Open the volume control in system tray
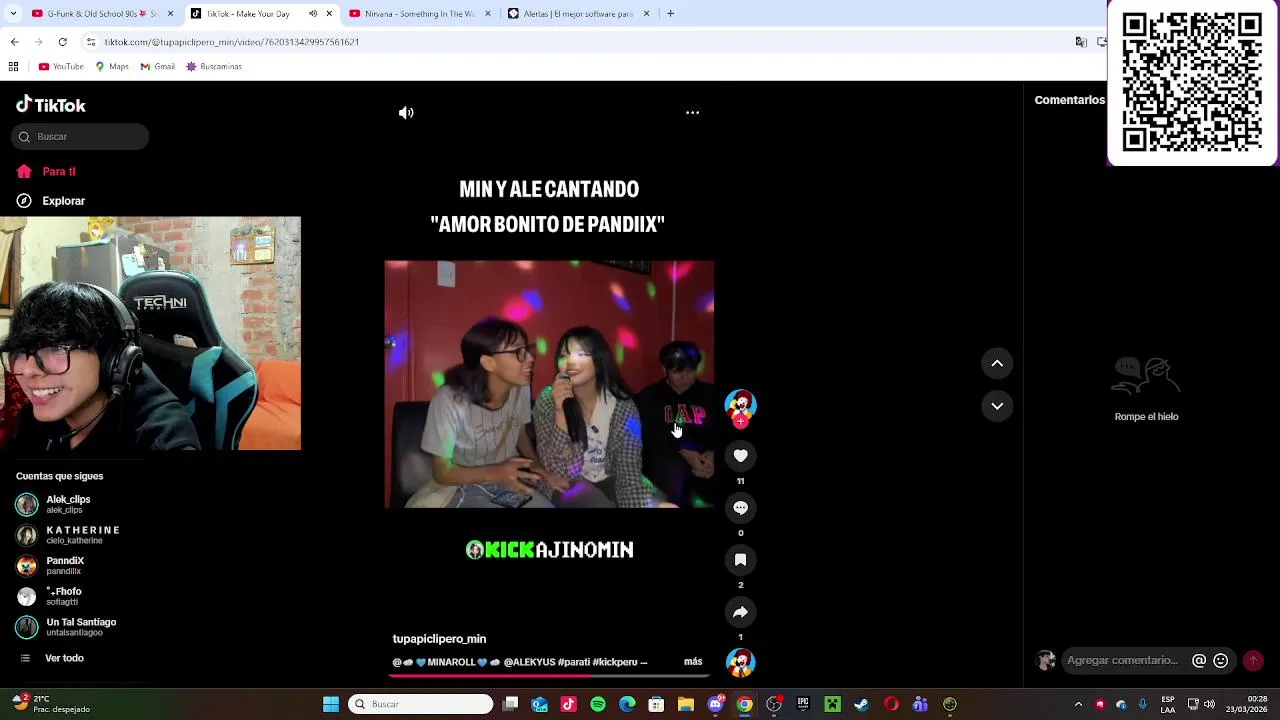 [1209, 704]
